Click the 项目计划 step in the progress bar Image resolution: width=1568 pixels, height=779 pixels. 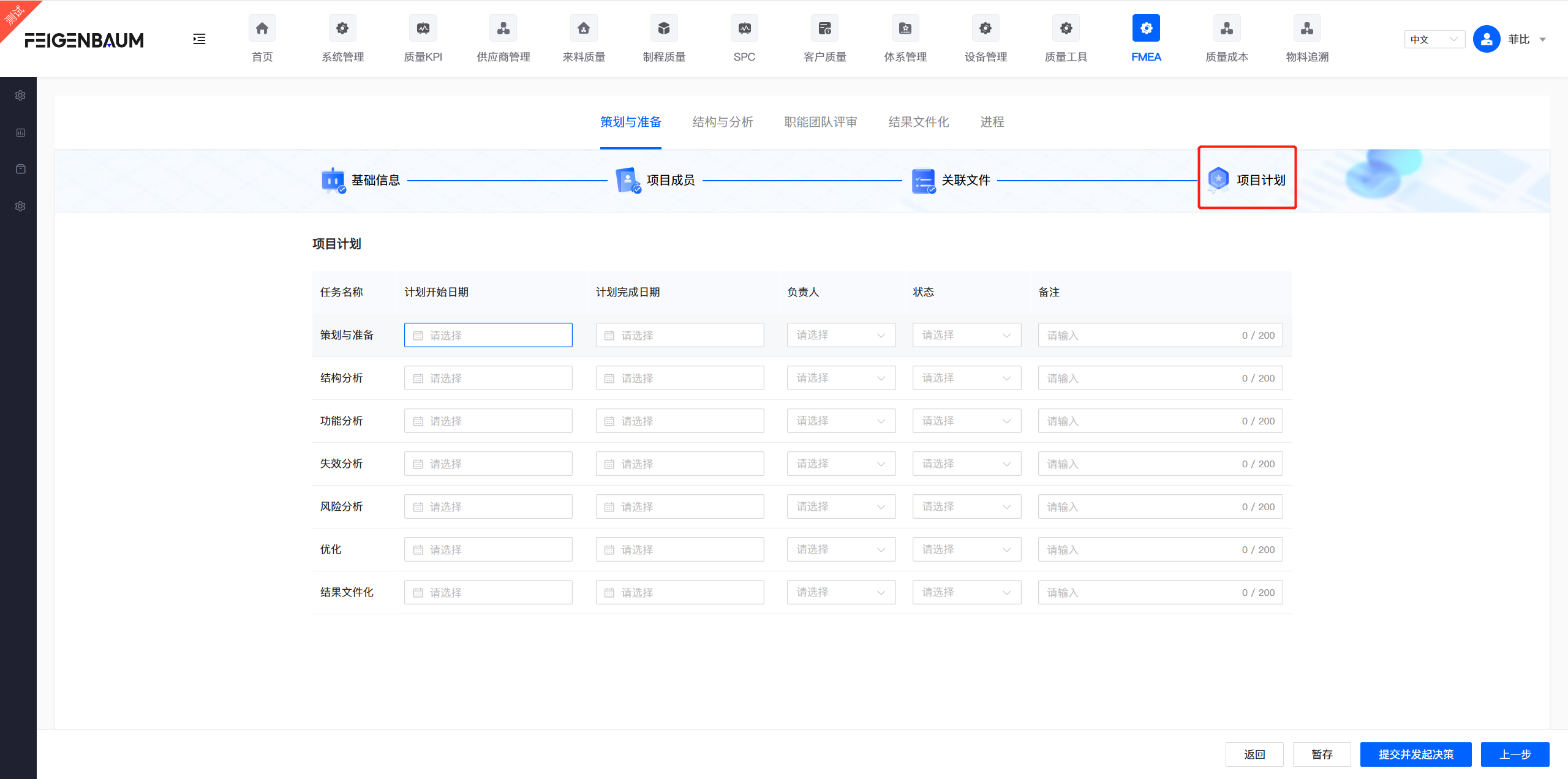1246,179
